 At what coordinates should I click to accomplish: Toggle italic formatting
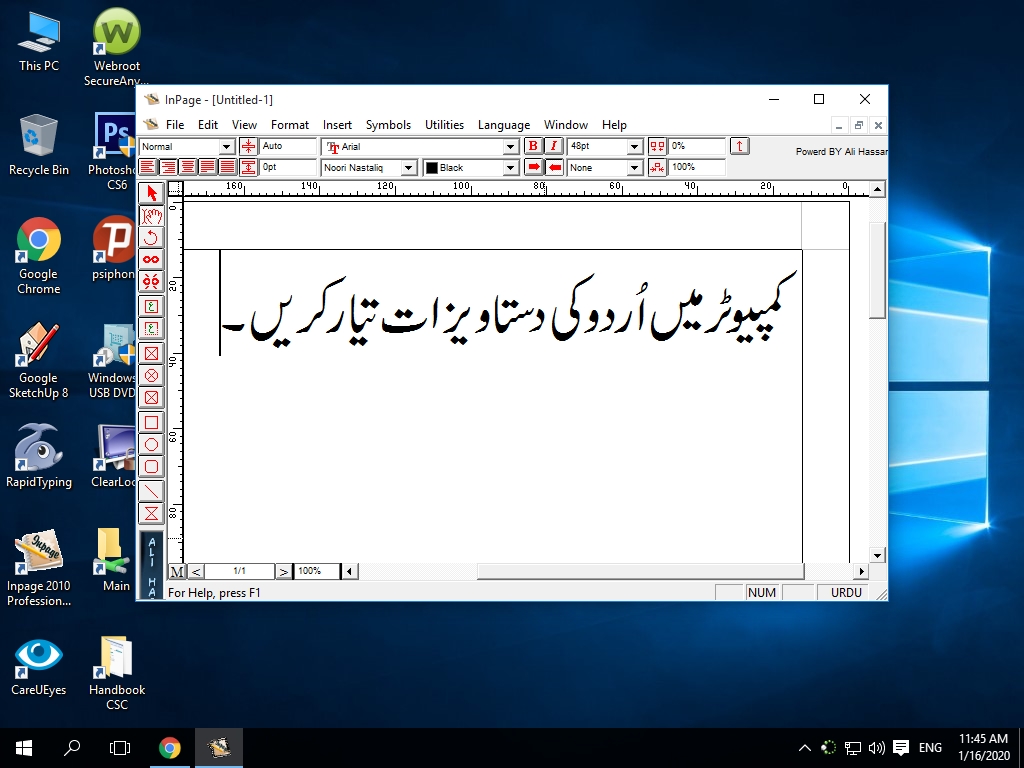pyautogui.click(x=552, y=146)
